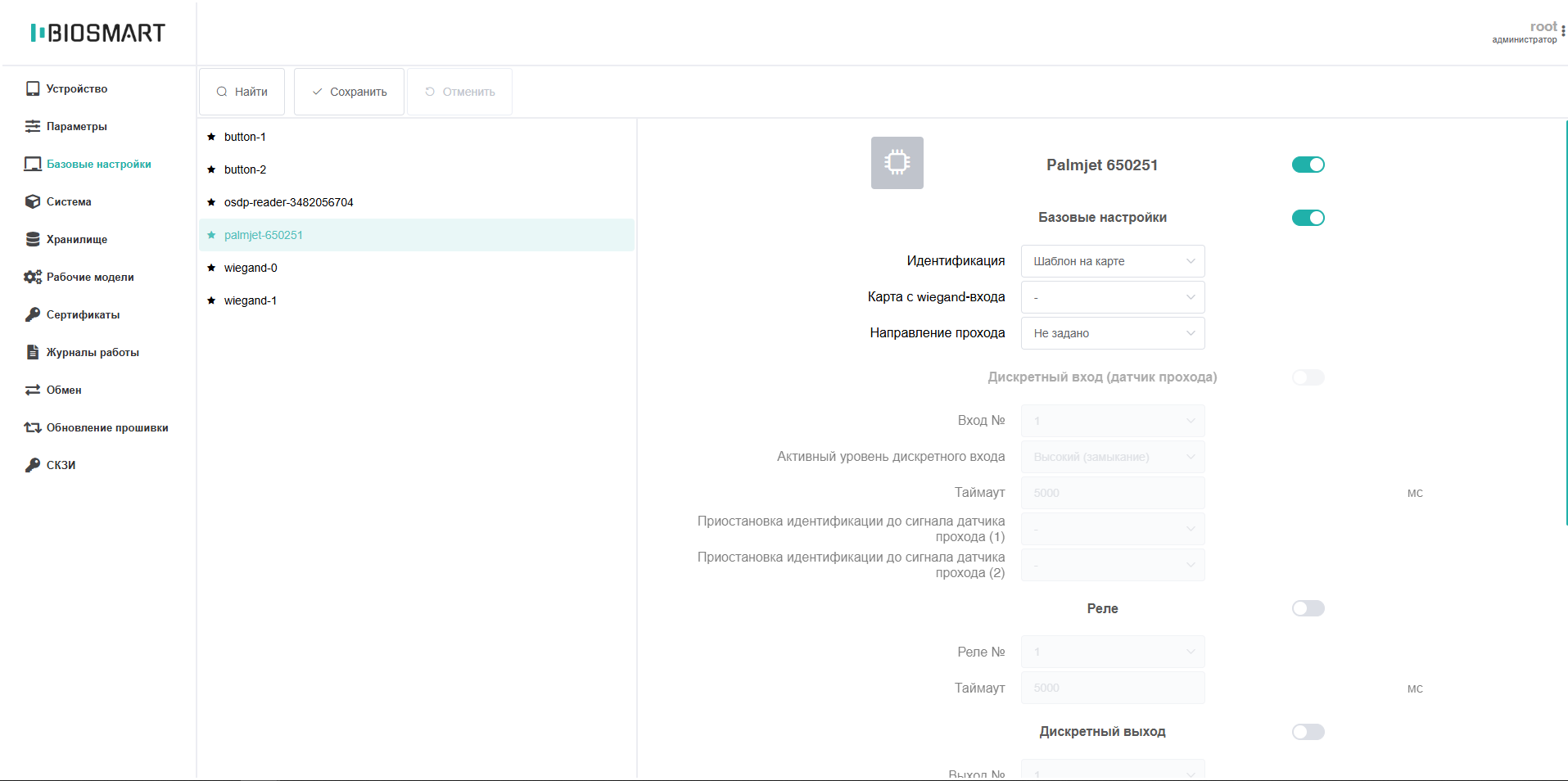Screen dimensions: 1568x781
Task: Enable the Реле switch
Action: tap(1308, 608)
